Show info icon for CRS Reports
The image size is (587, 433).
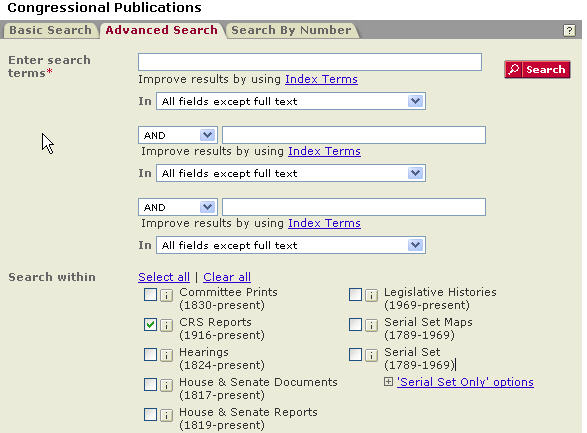click(x=166, y=325)
